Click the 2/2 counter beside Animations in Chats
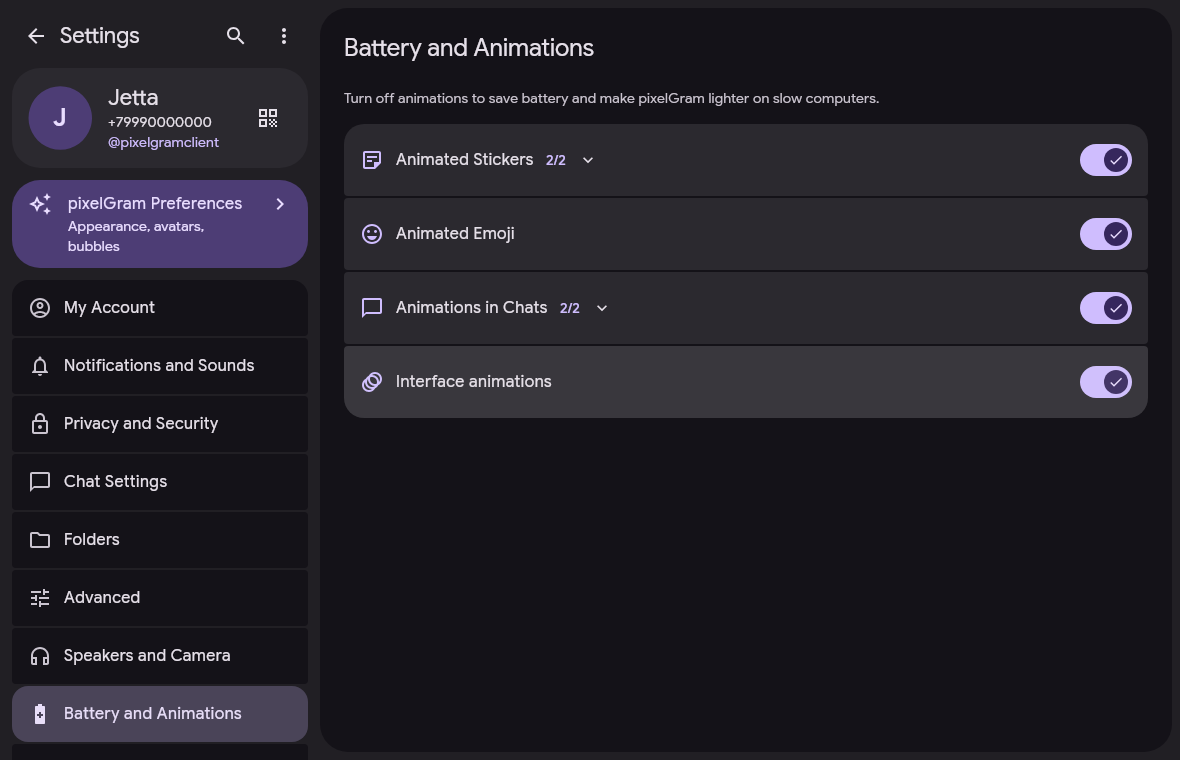 pyautogui.click(x=570, y=309)
